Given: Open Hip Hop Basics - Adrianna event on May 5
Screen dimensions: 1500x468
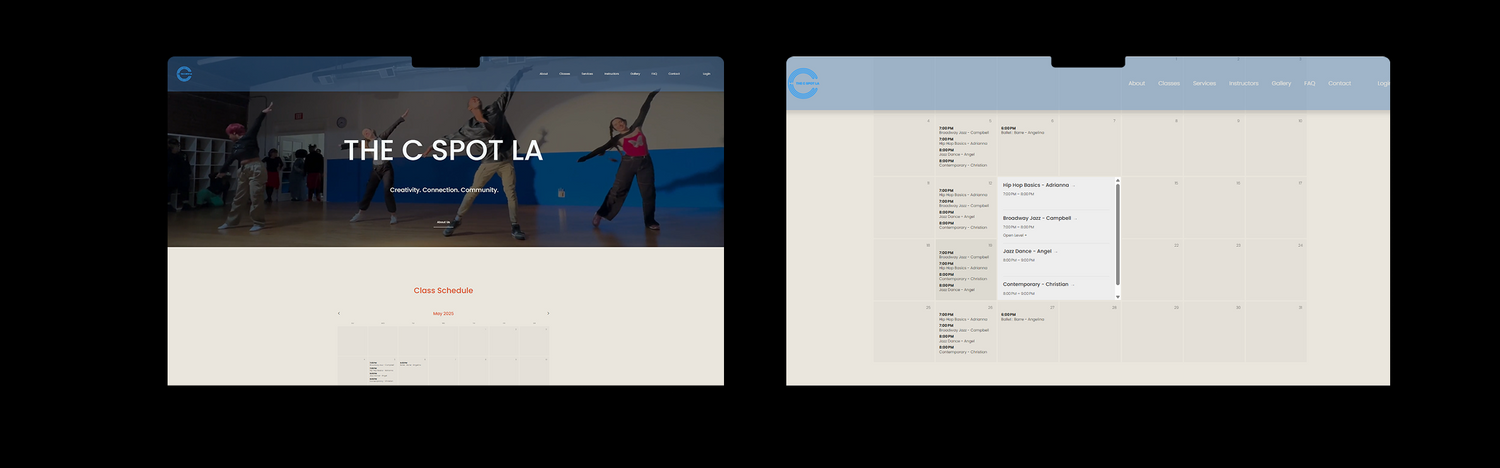Looking at the screenshot, I should pos(963,142).
